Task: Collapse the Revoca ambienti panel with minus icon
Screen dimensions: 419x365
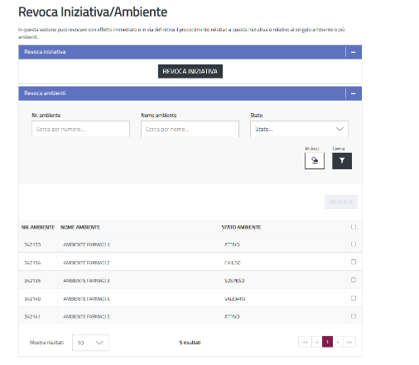Action: click(x=353, y=94)
